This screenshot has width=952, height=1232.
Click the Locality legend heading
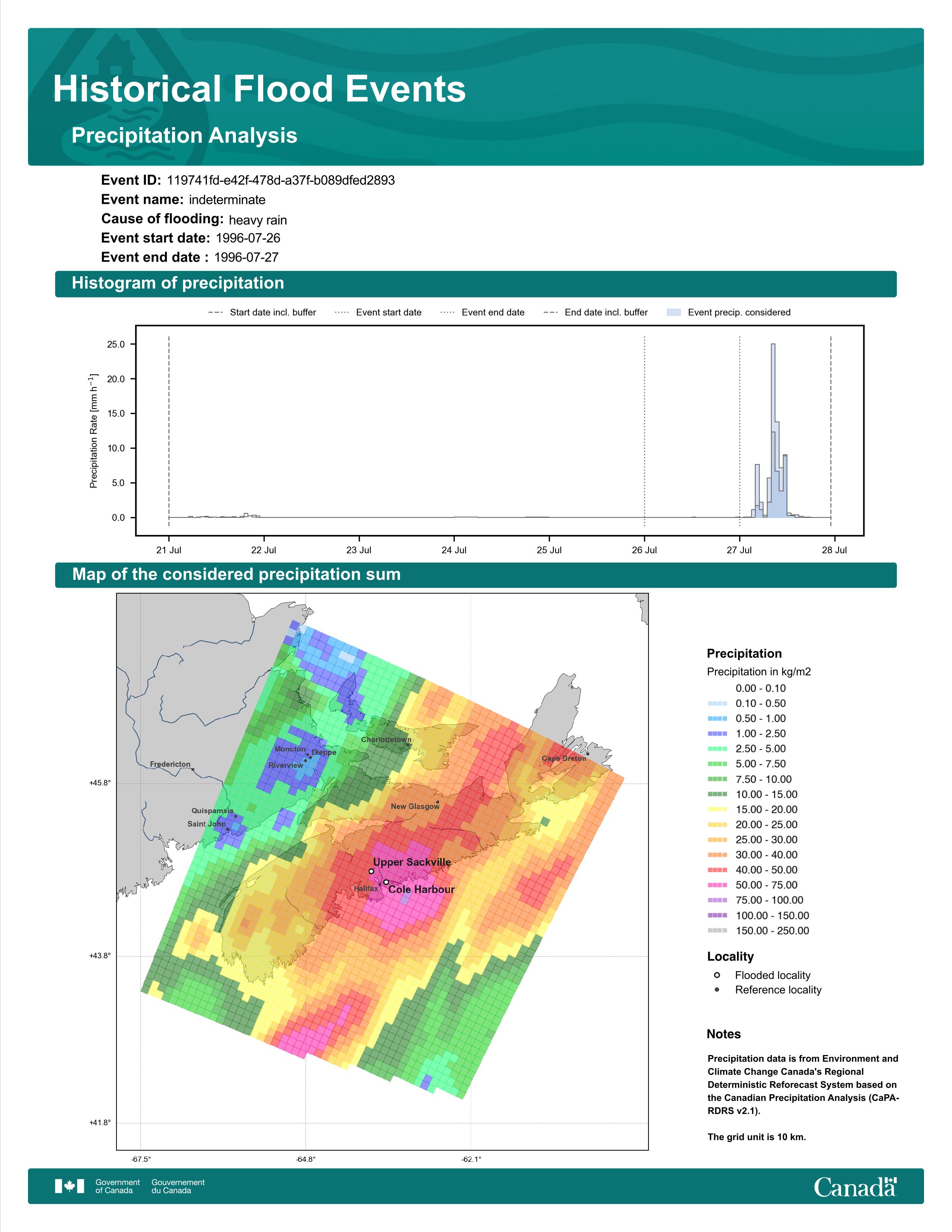730,957
